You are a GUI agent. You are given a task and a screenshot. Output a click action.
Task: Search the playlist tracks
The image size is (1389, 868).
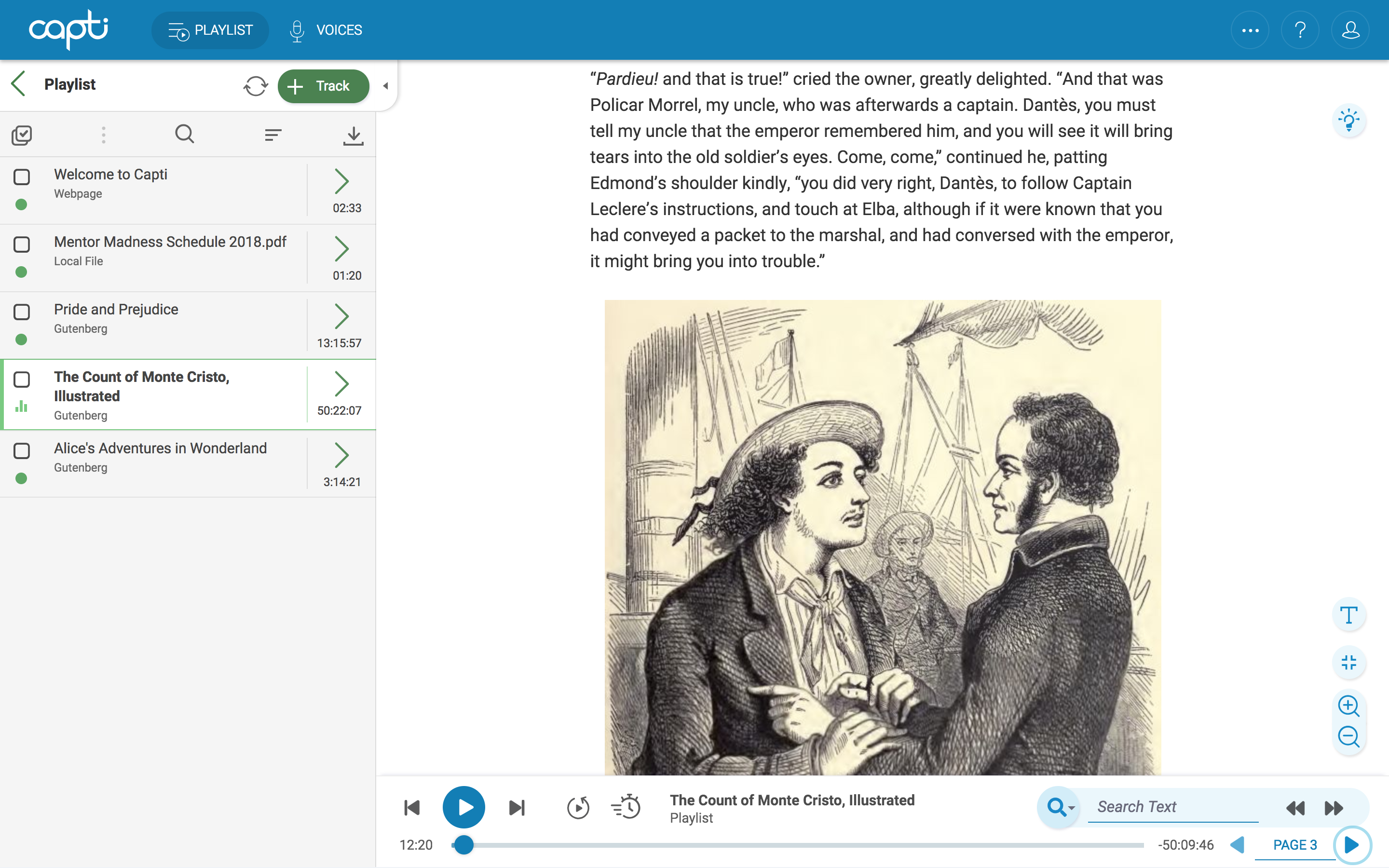(x=184, y=135)
